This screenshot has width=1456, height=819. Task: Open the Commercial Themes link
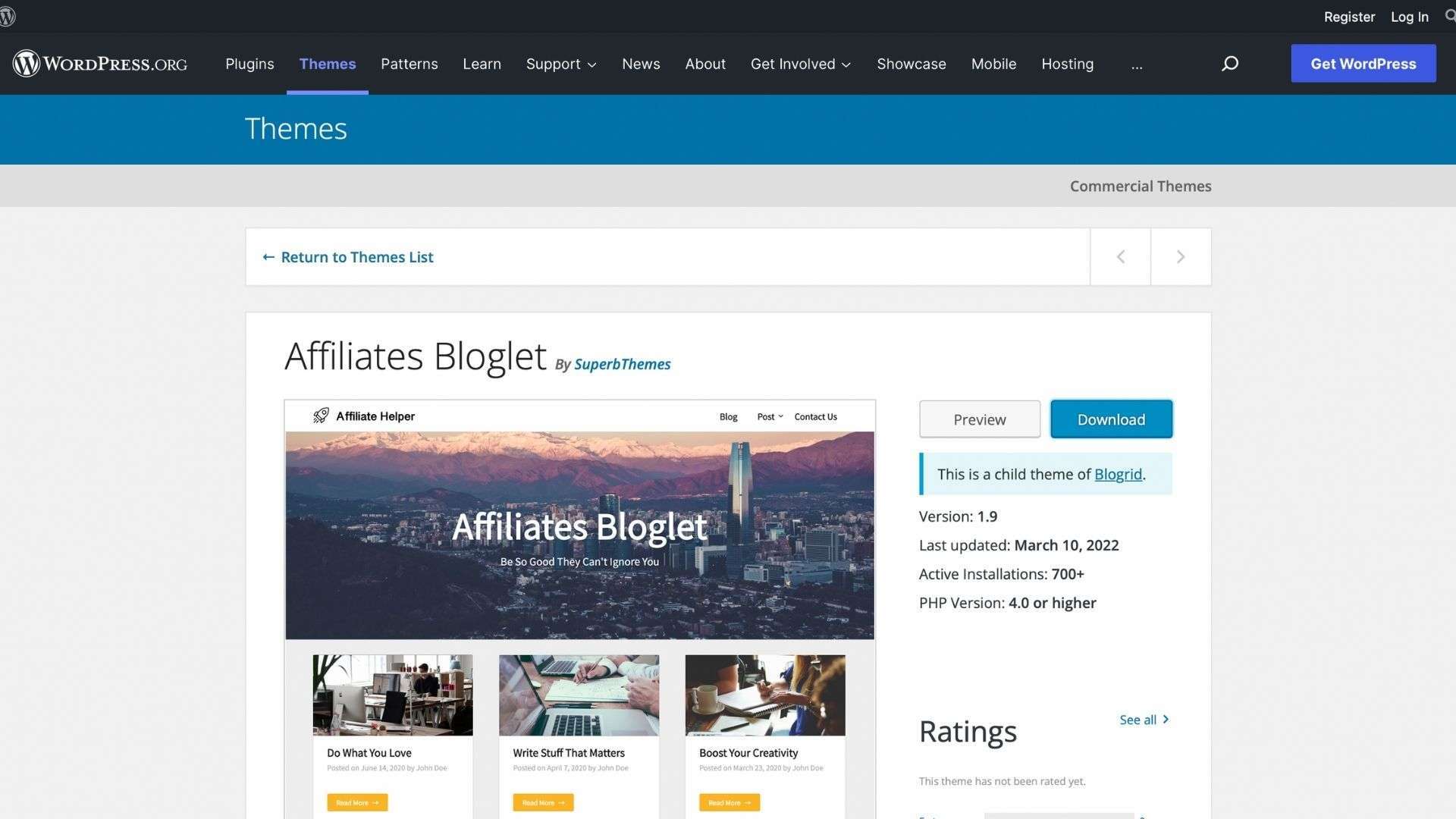[1141, 186]
